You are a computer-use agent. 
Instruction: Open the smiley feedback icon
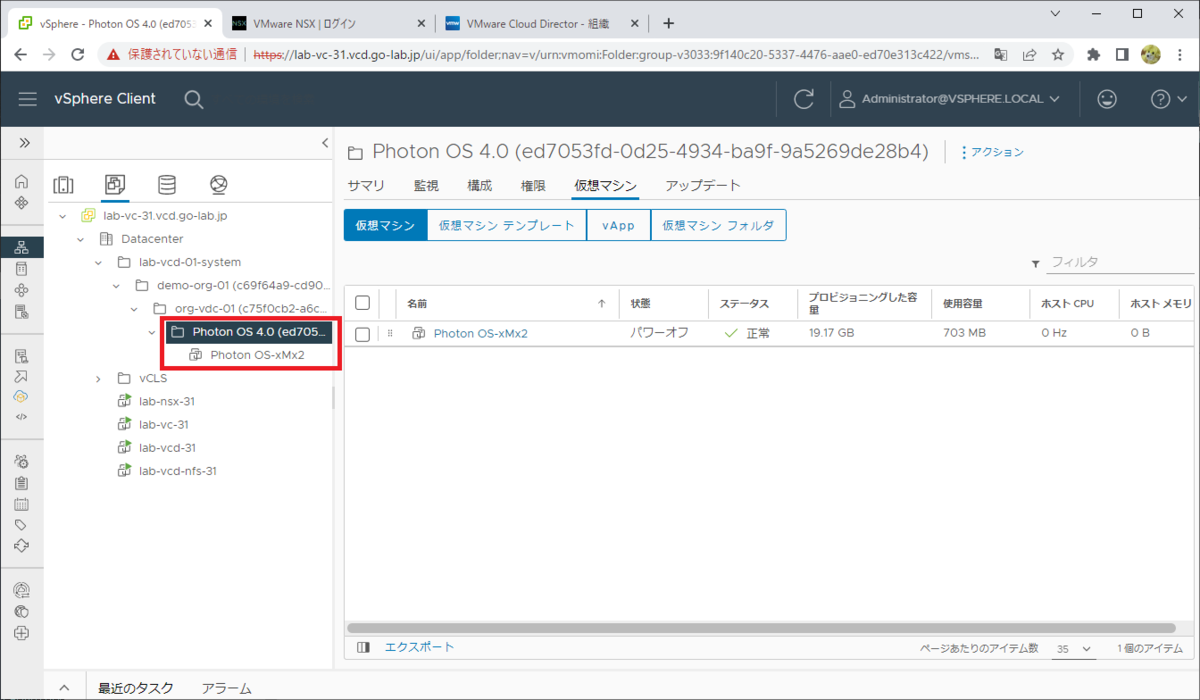tap(1107, 99)
